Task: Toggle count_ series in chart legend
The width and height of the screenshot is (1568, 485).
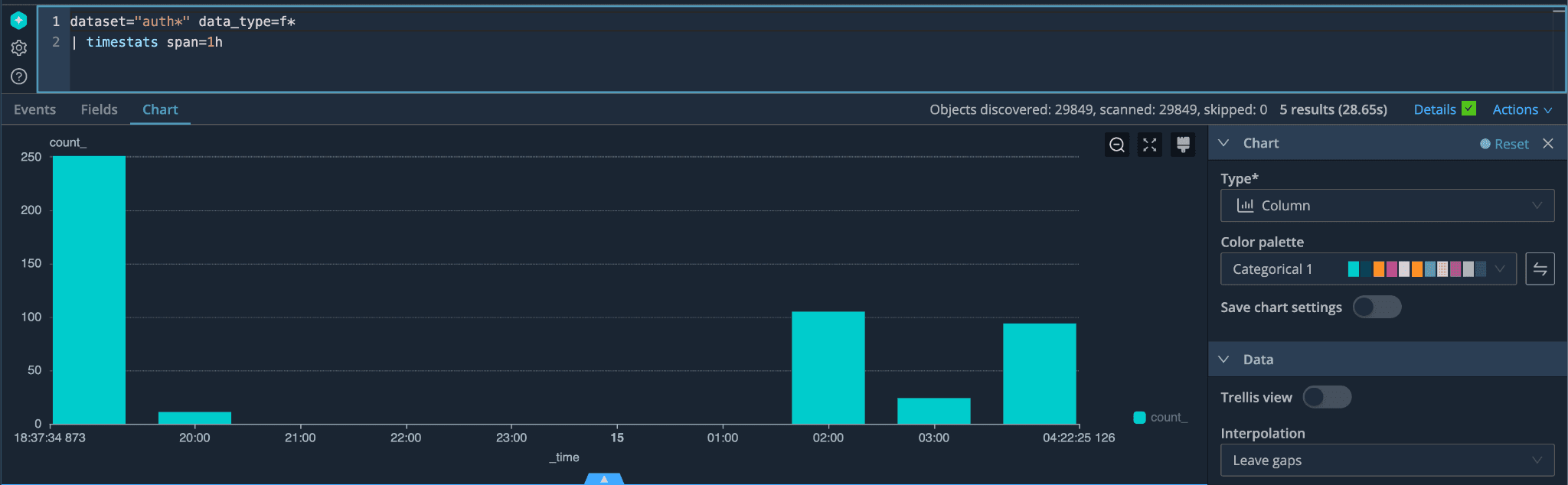Action: (1160, 418)
